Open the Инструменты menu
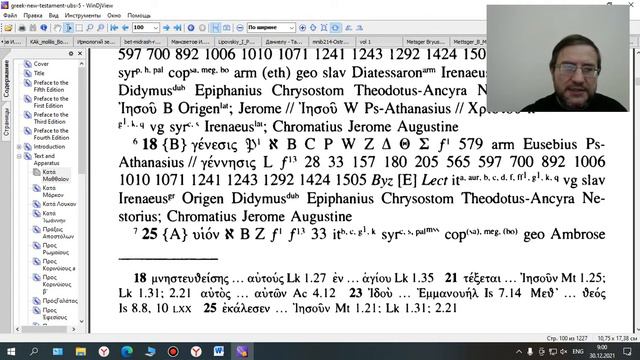 [83, 16]
